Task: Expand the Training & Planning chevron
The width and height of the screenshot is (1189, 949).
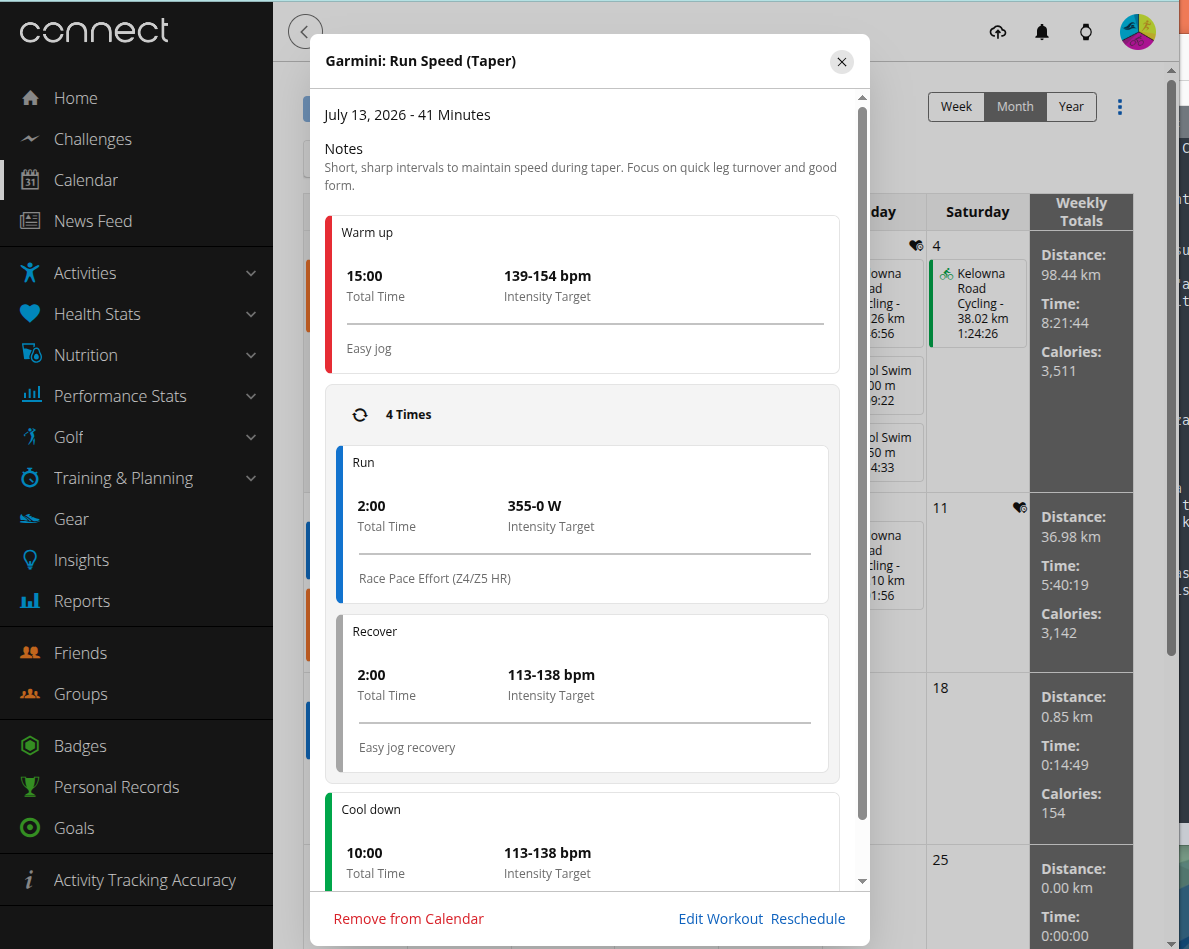Action: 251,478
